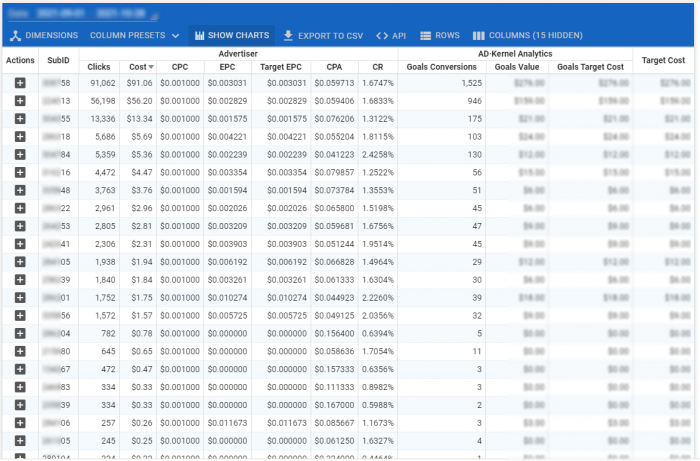The width and height of the screenshot is (700, 461).
Task: Sort by Clicks column header
Action: [x=99, y=67]
